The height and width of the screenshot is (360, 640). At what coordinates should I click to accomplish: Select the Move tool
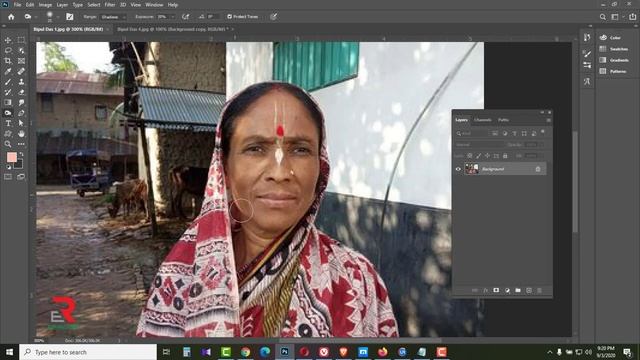pos(8,40)
